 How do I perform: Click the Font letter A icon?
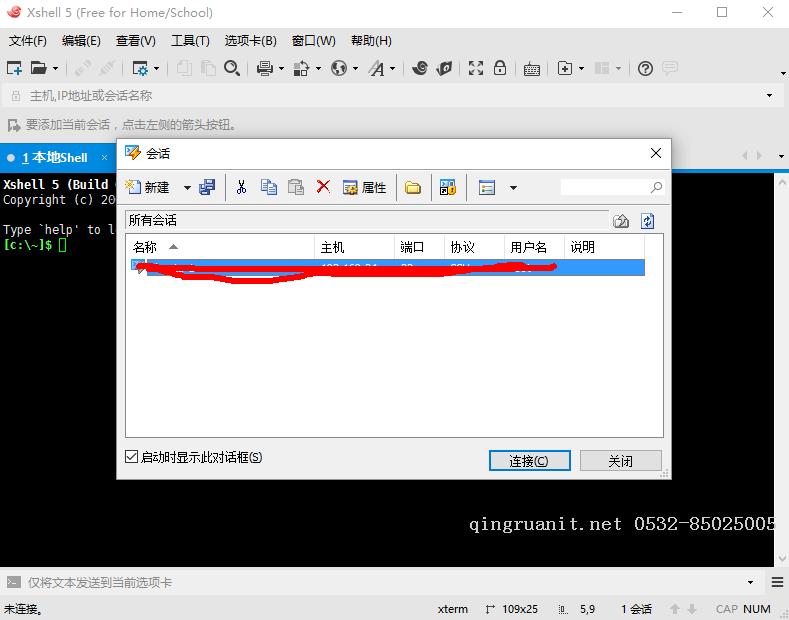point(377,68)
